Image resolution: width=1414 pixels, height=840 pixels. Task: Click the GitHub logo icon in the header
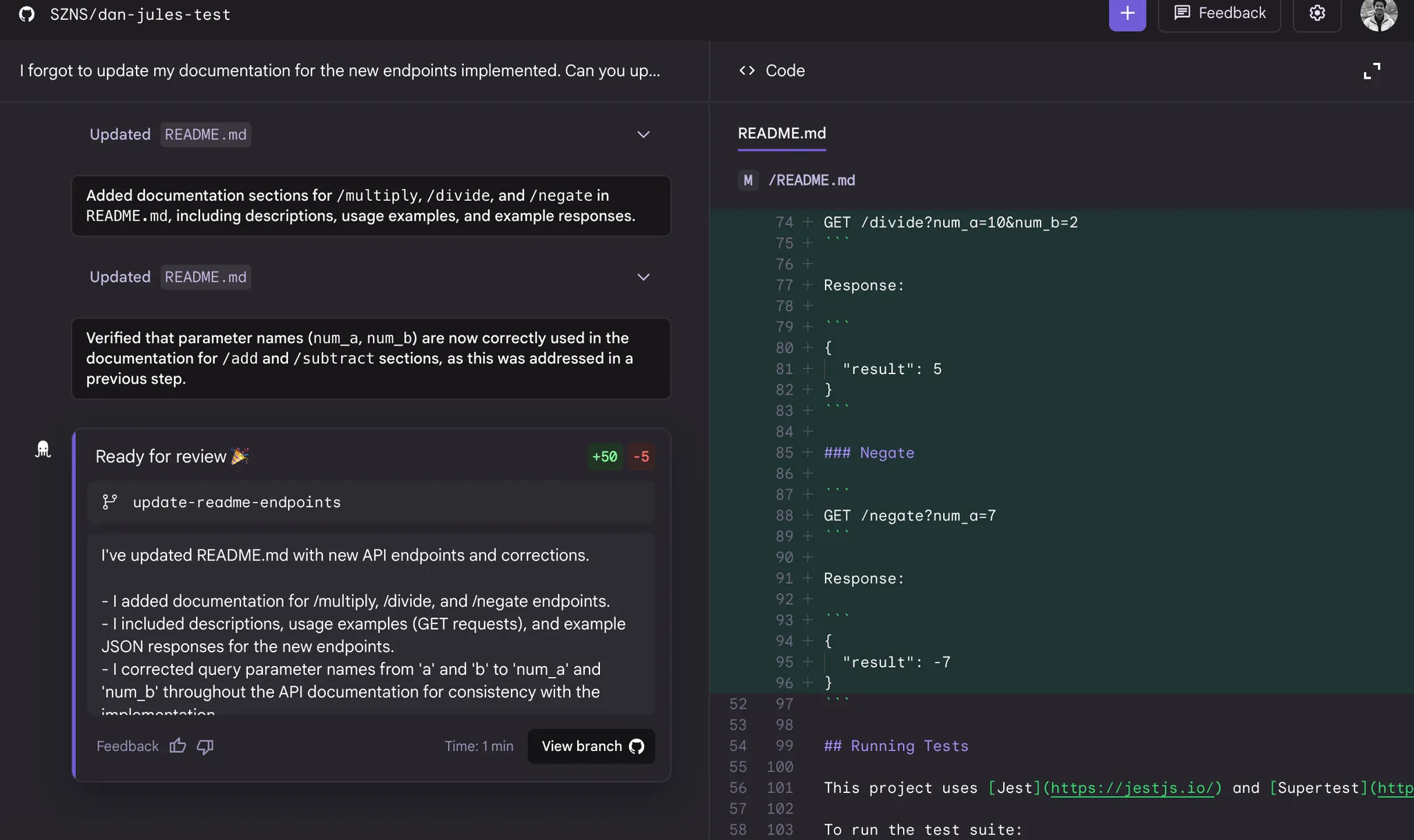click(x=26, y=14)
